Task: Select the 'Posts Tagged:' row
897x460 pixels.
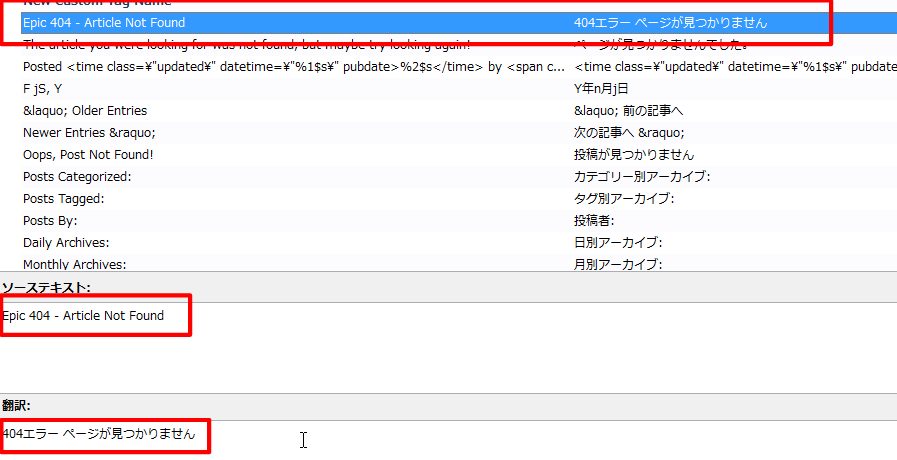Action: 63,199
